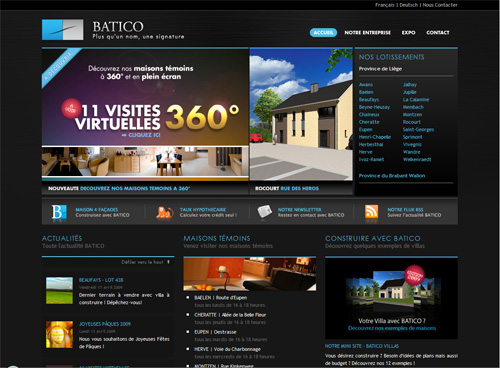500x368 pixels.
Task: Click the Défiler vers le haut arrow
Action: click(x=168, y=262)
